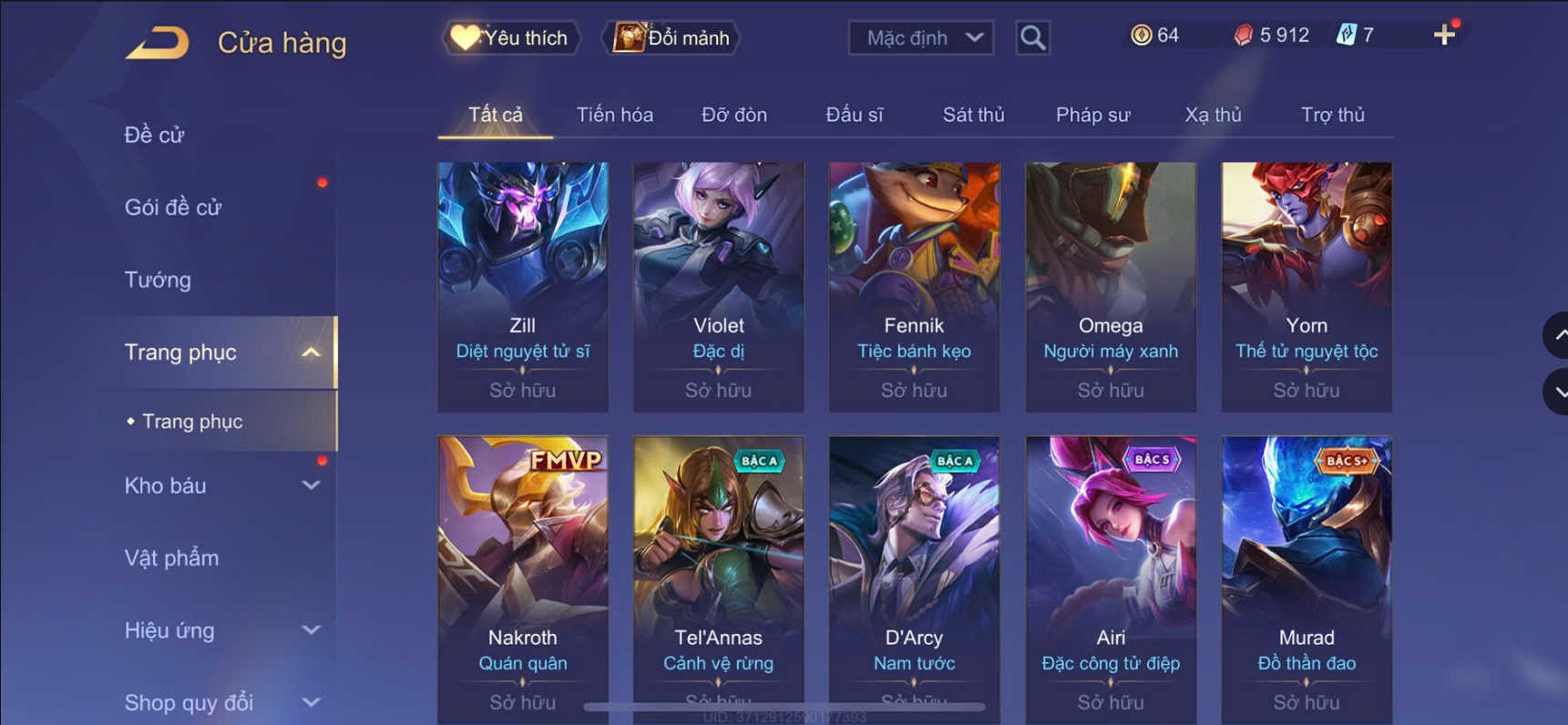Switch to the Pháp sư tab
Viewport: 1568px width, 725px height.
(x=1092, y=115)
